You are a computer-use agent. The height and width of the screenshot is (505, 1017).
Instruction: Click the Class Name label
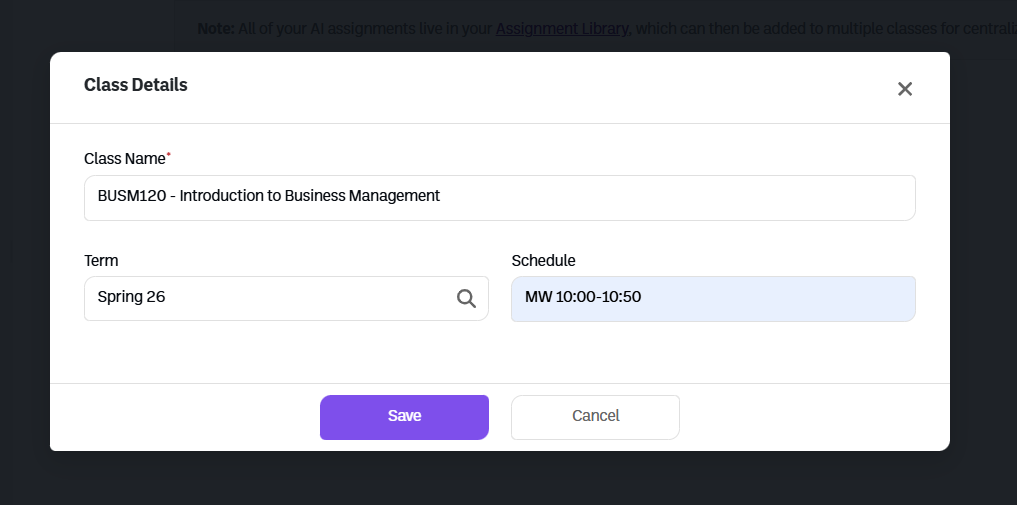click(x=125, y=159)
